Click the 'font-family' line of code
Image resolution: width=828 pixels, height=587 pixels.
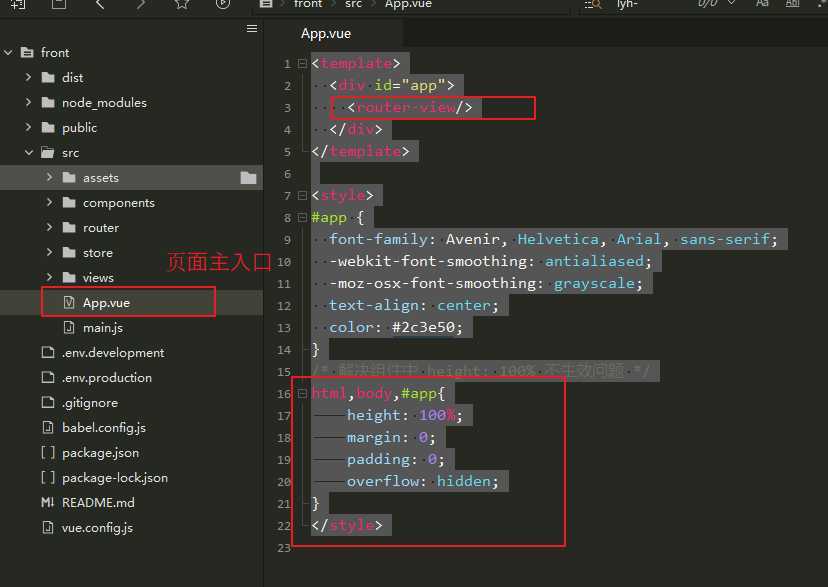(x=553, y=240)
